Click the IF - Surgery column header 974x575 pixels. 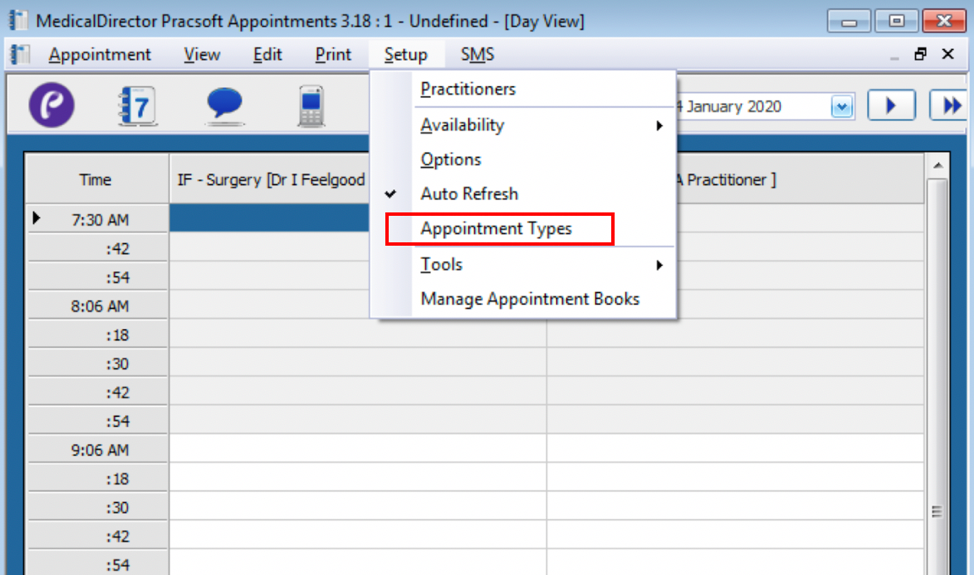[x=270, y=180]
